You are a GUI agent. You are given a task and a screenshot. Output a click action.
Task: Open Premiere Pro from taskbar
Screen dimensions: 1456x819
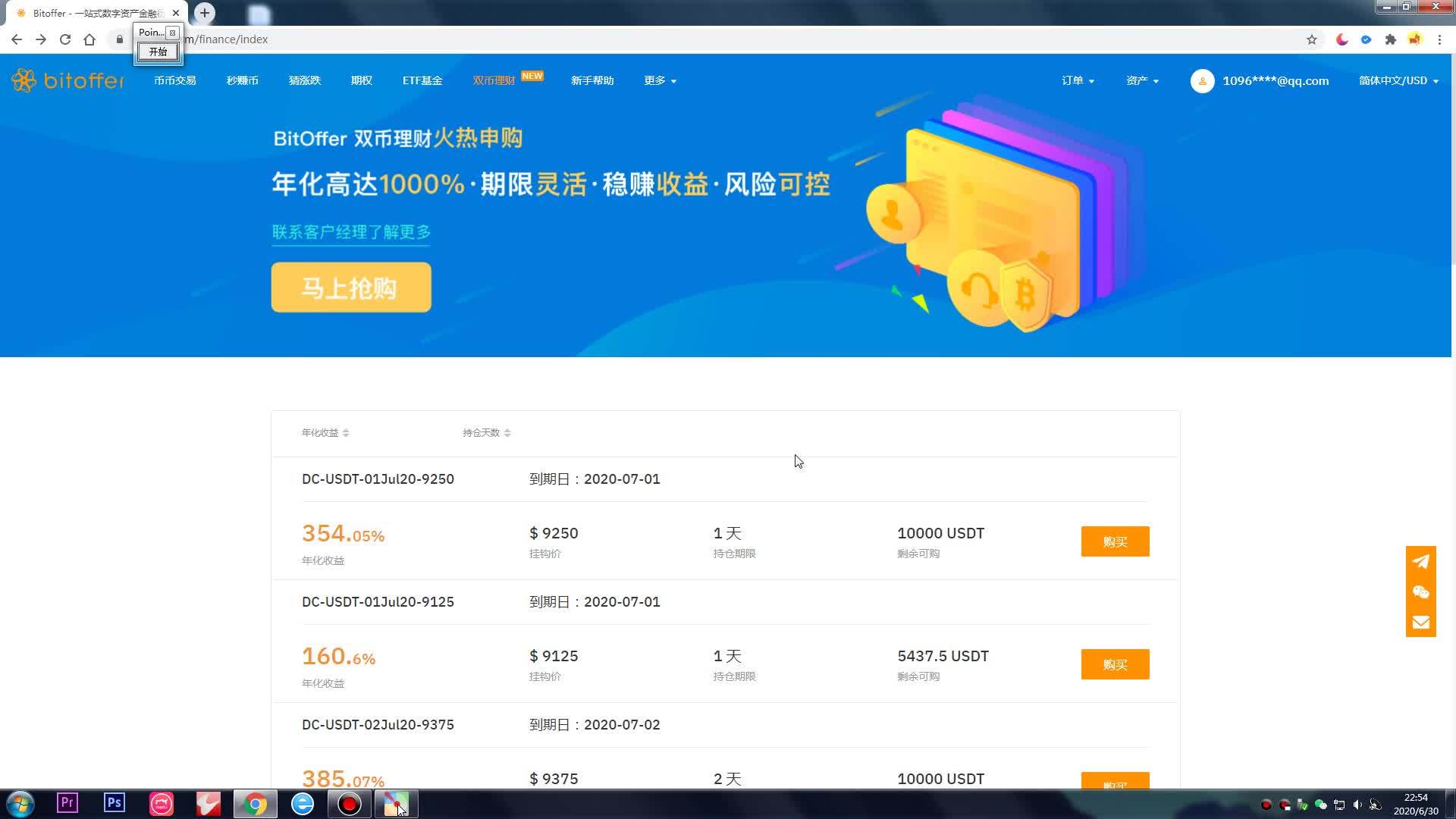[x=67, y=803]
